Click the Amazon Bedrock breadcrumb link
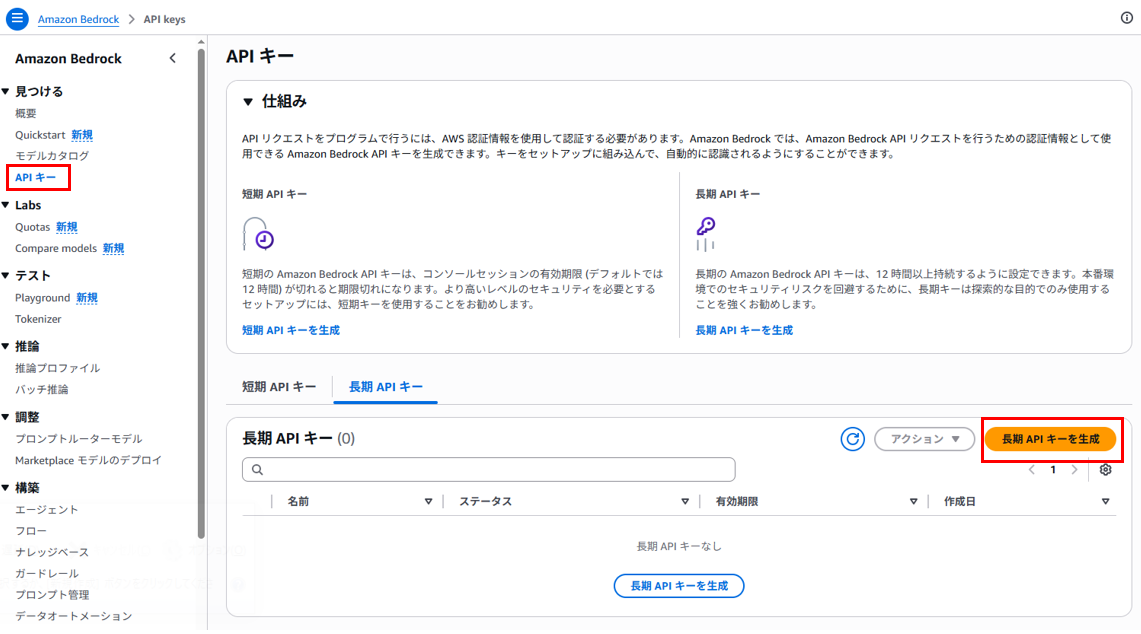 tap(79, 19)
